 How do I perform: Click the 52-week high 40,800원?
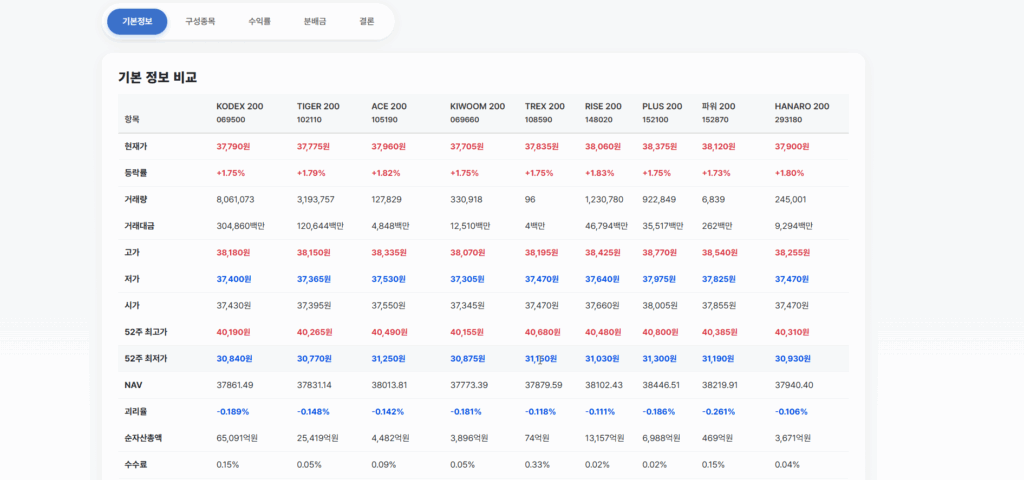(x=660, y=332)
